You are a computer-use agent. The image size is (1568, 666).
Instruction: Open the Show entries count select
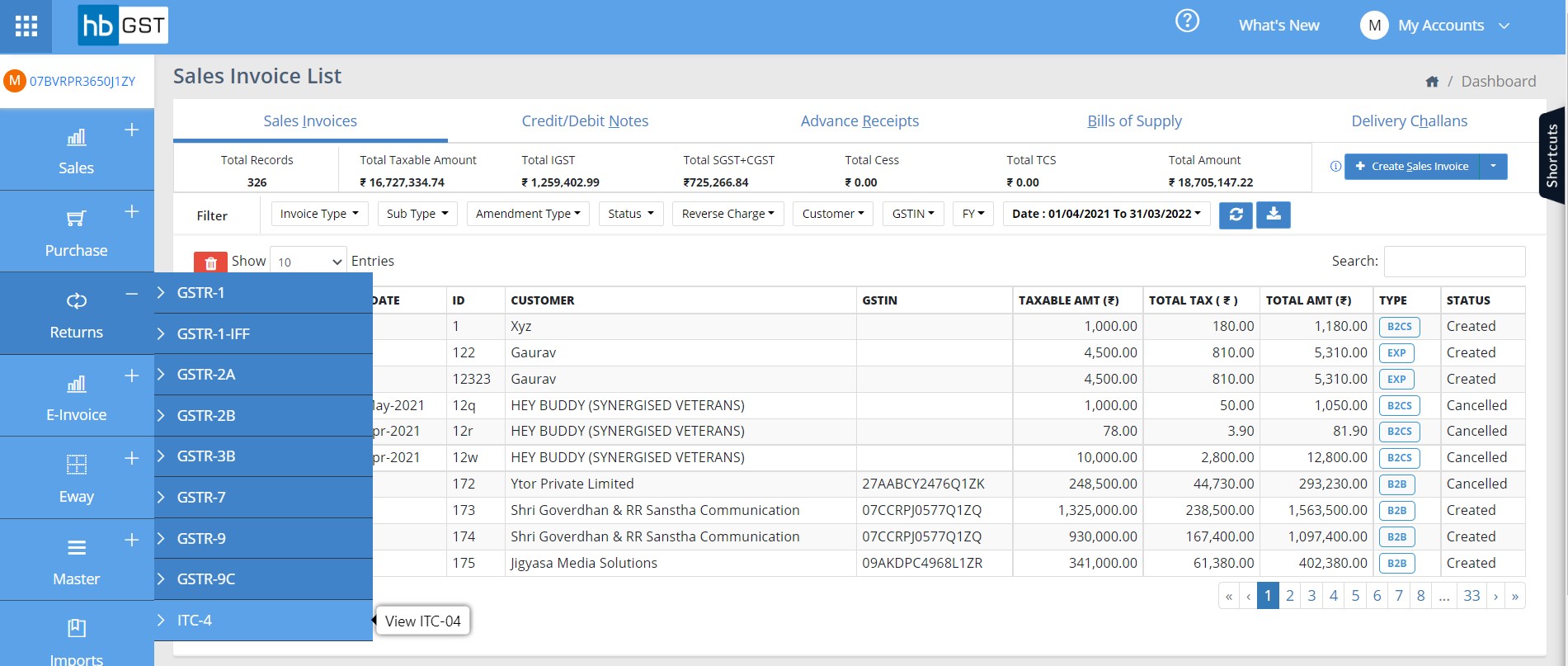coord(308,262)
